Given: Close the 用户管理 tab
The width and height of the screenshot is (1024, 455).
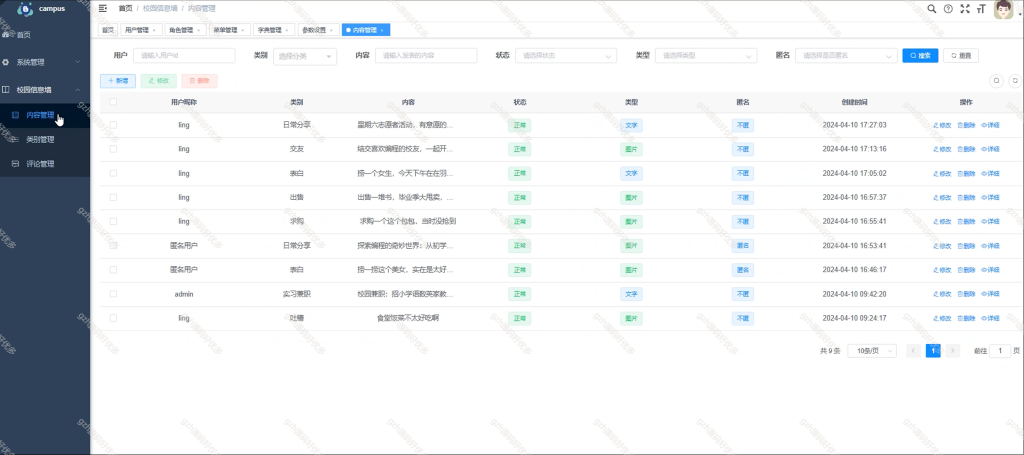Looking at the screenshot, I should [153, 30].
